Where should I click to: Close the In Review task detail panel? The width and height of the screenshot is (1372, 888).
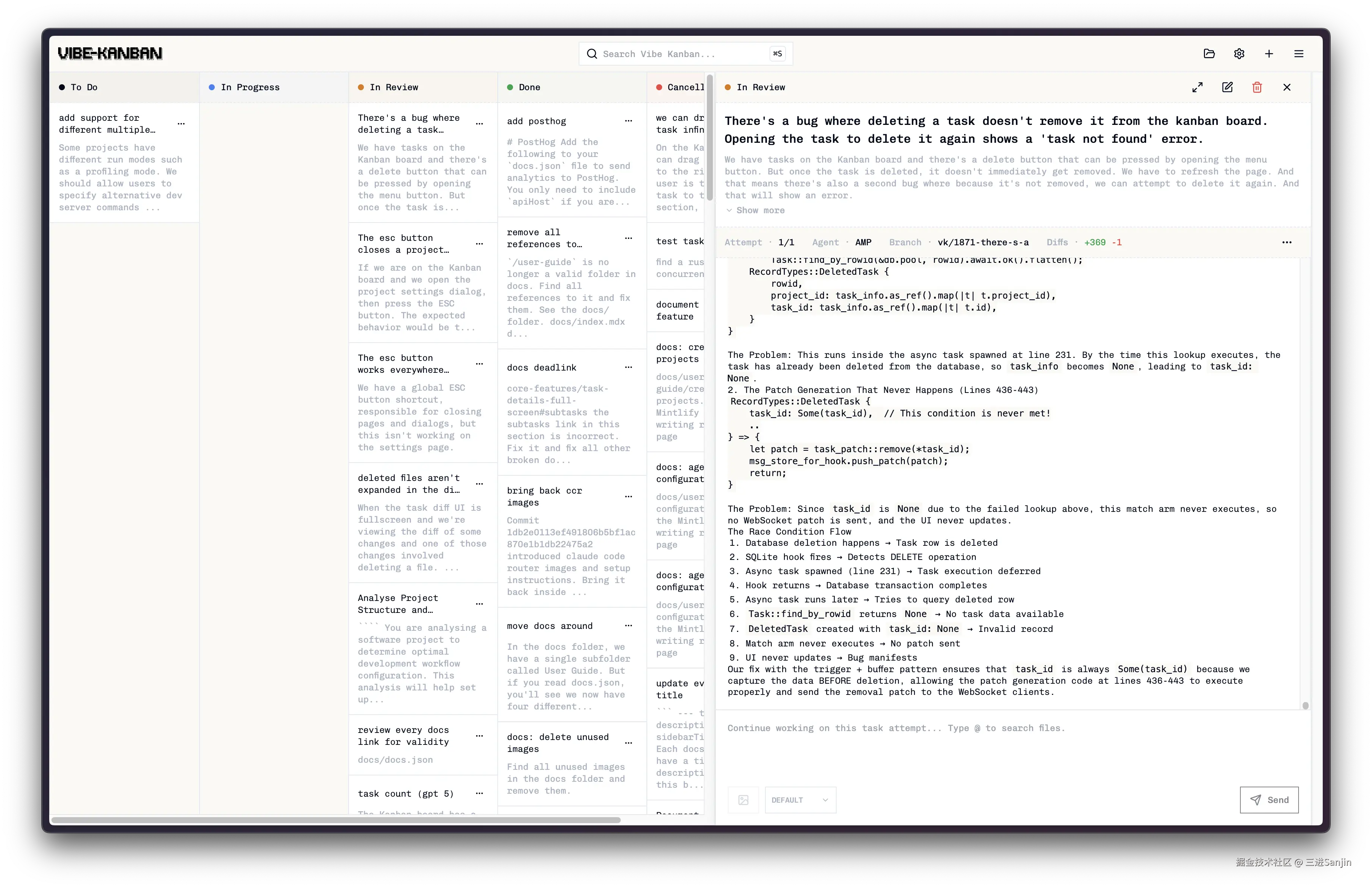click(x=1287, y=87)
